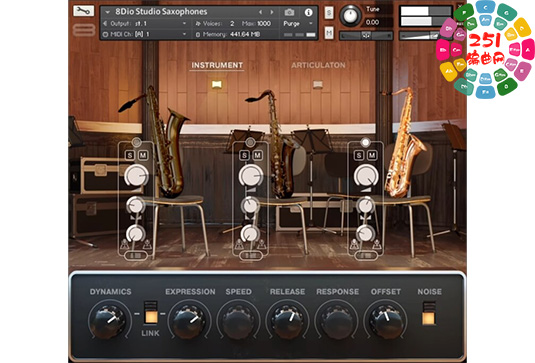
Task: Toggle power on the middle saxophone strip
Action: (x=250, y=142)
